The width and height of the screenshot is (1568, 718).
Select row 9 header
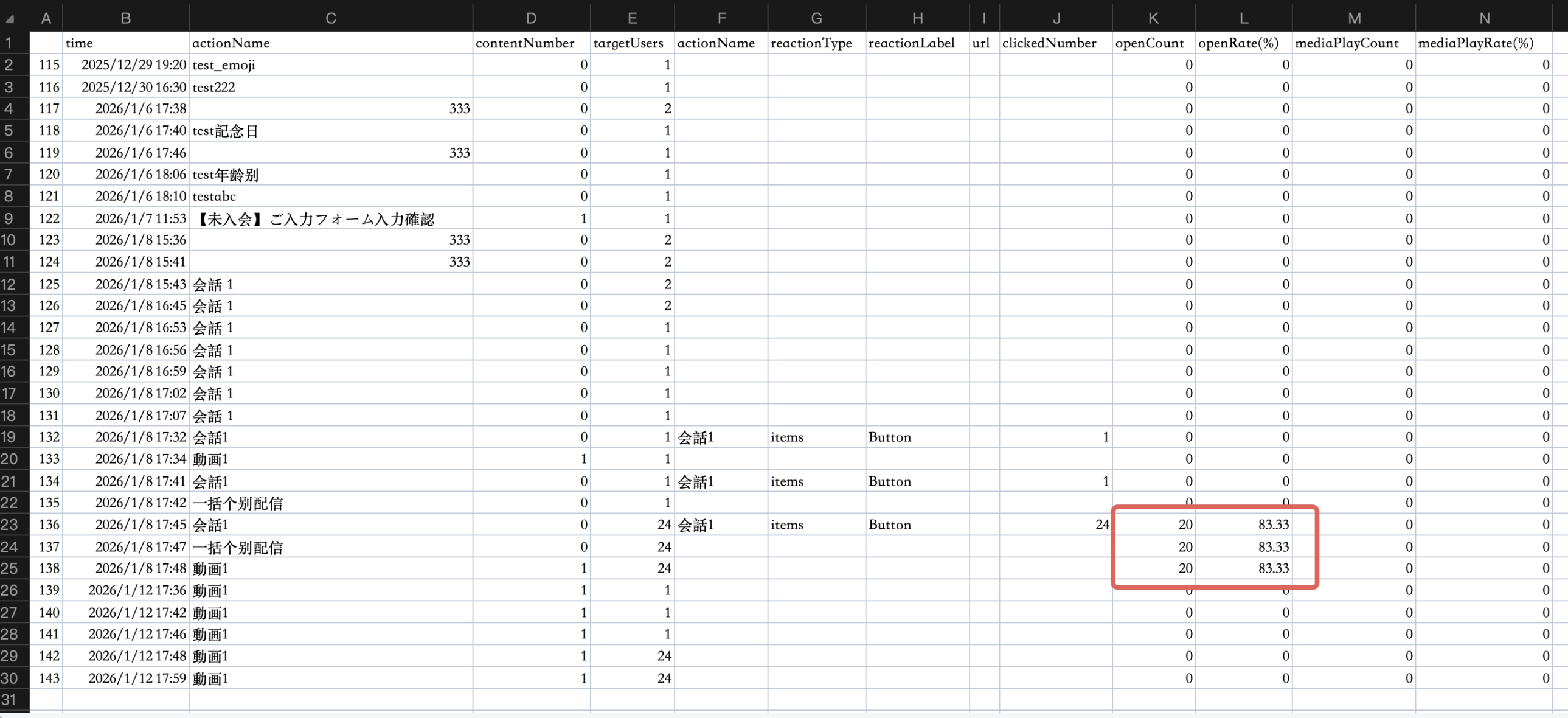tap(9, 218)
